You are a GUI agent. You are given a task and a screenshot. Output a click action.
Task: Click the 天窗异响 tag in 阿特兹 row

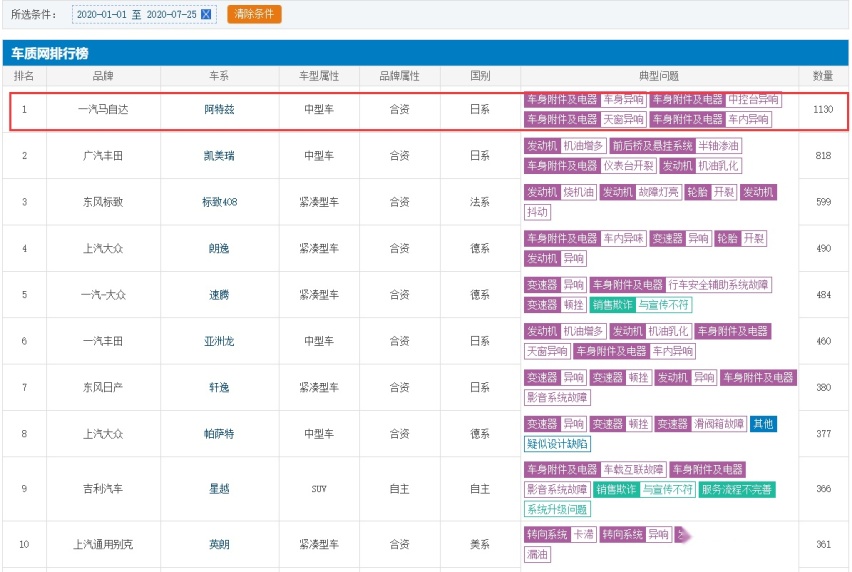tap(623, 119)
